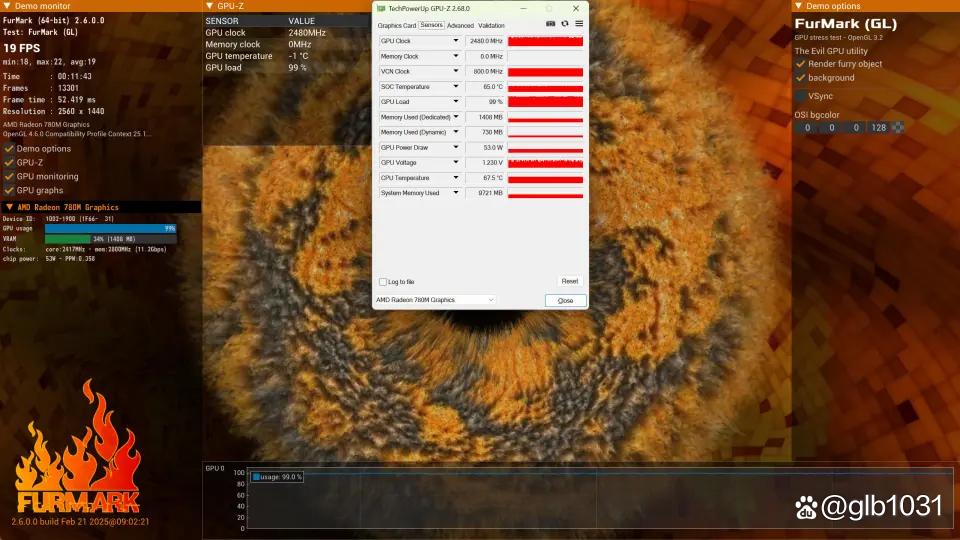Toggle the GPU-Z checkbox in Demo monitor
Viewport: 960px width, 540px height.
(9, 163)
